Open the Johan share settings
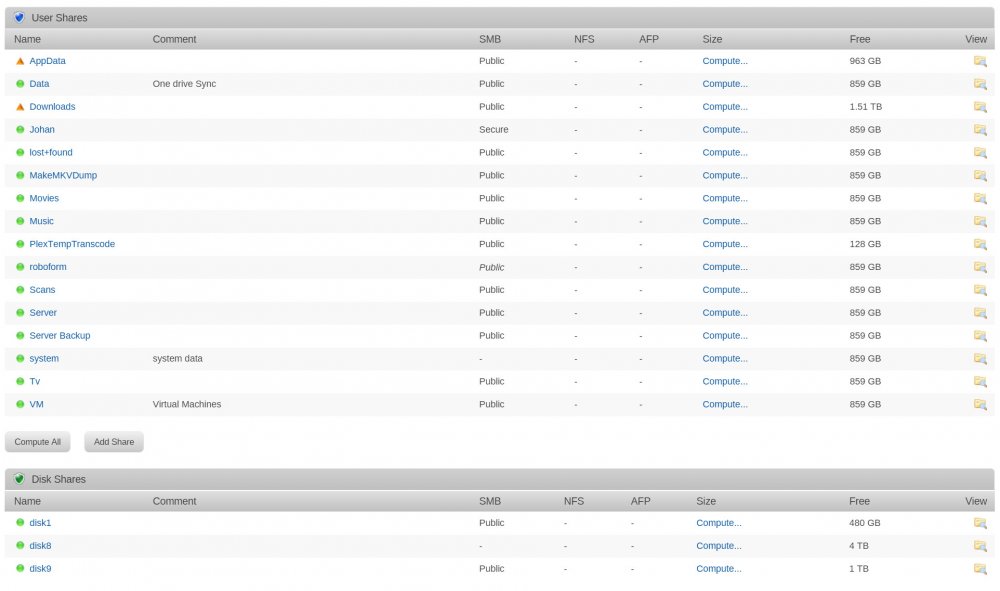This screenshot has height=591, width=1000. (42, 129)
